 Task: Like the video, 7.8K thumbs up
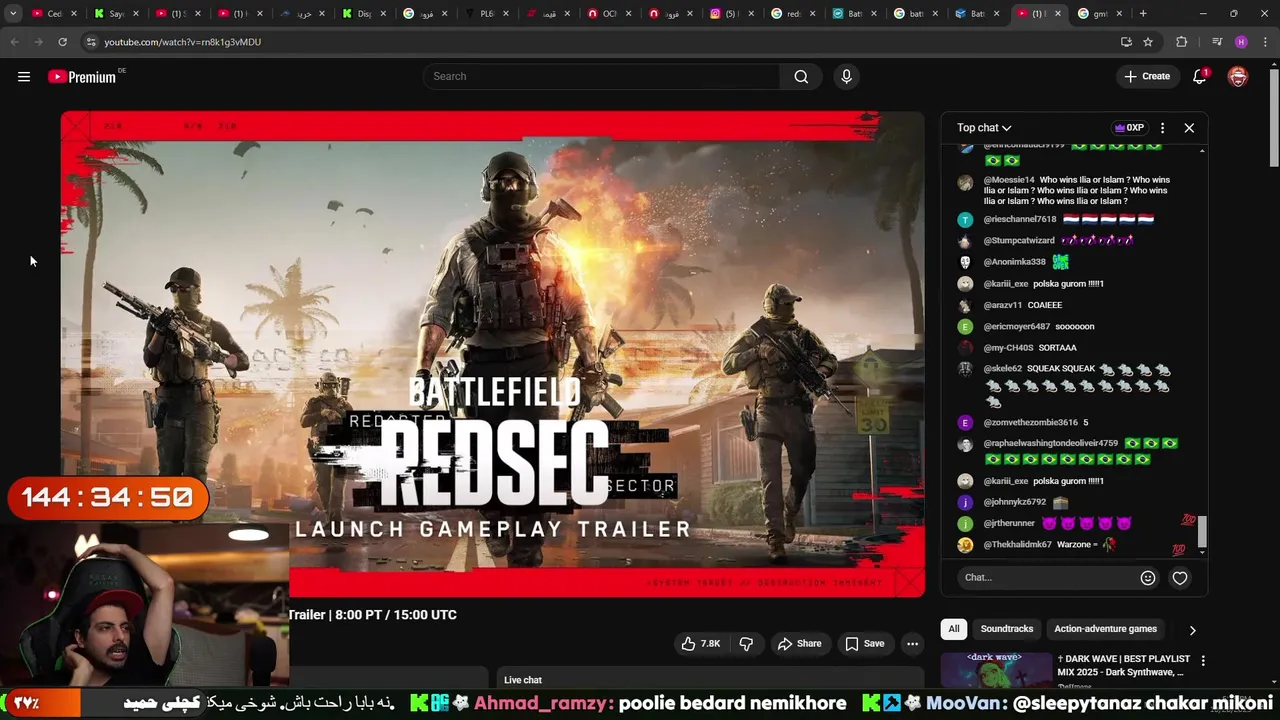(700, 644)
